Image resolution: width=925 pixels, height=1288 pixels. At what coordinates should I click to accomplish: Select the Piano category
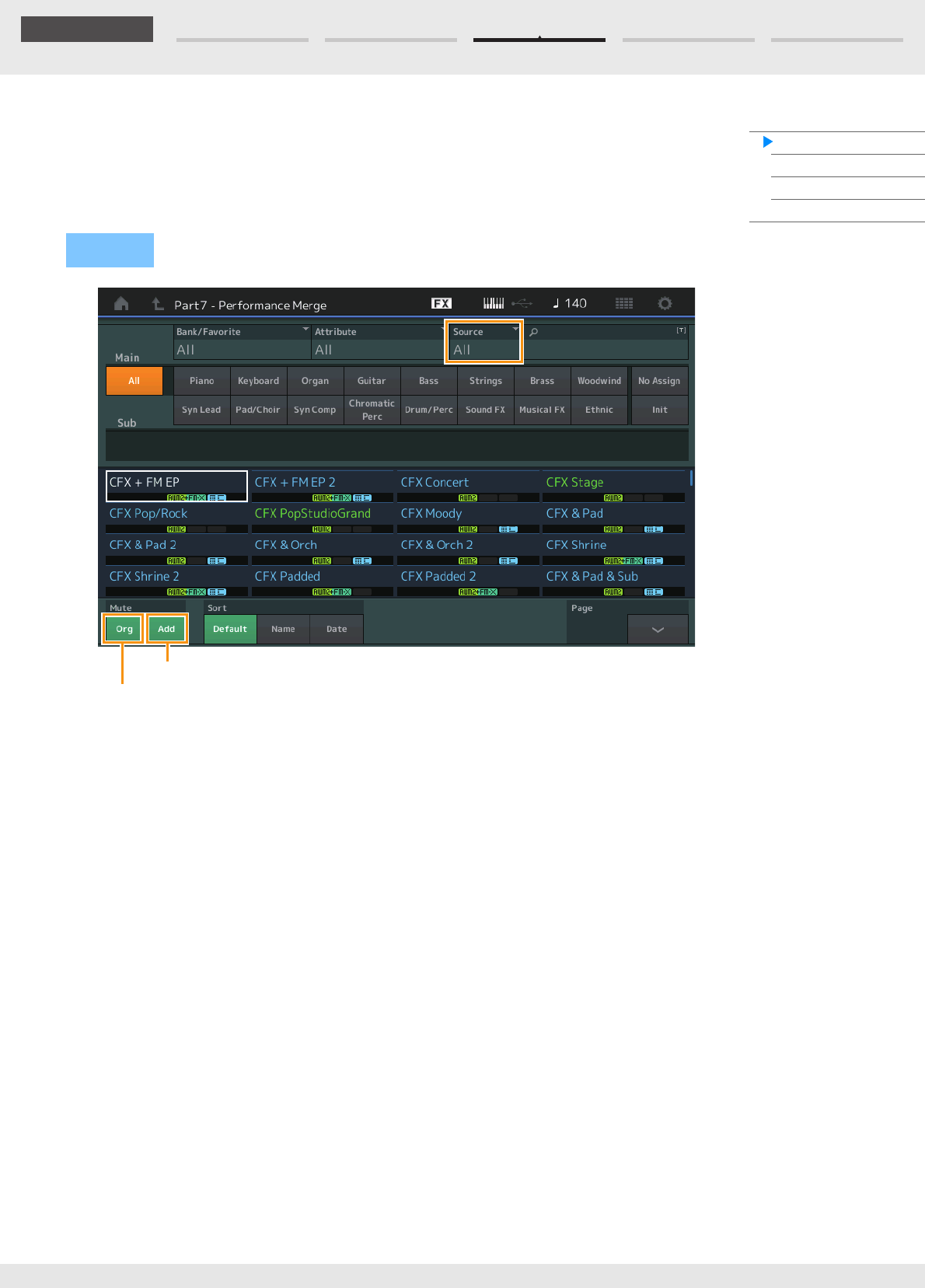tap(202, 381)
